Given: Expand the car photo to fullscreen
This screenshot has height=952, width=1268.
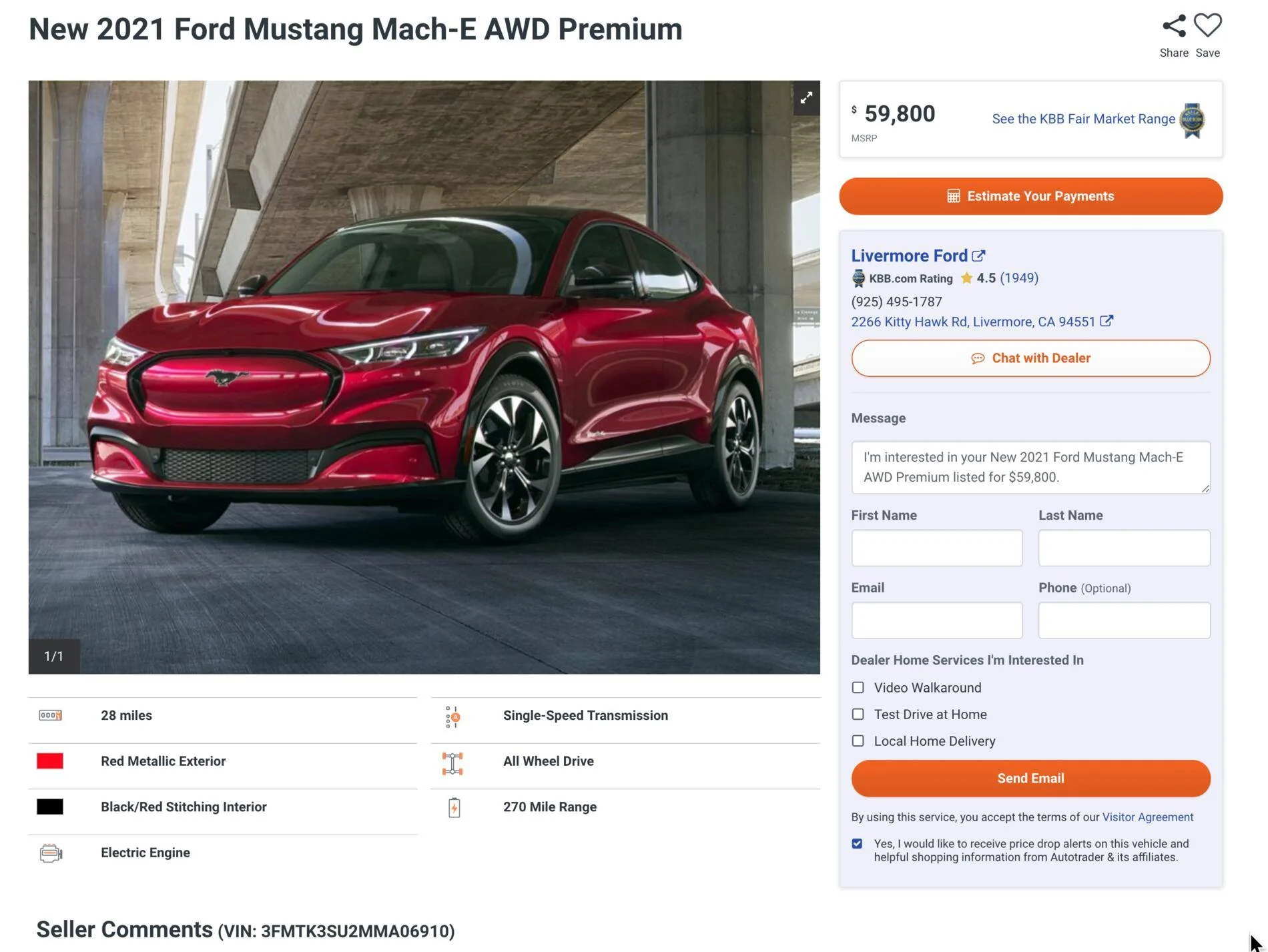Looking at the screenshot, I should pyautogui.click(x=806, y=98).
